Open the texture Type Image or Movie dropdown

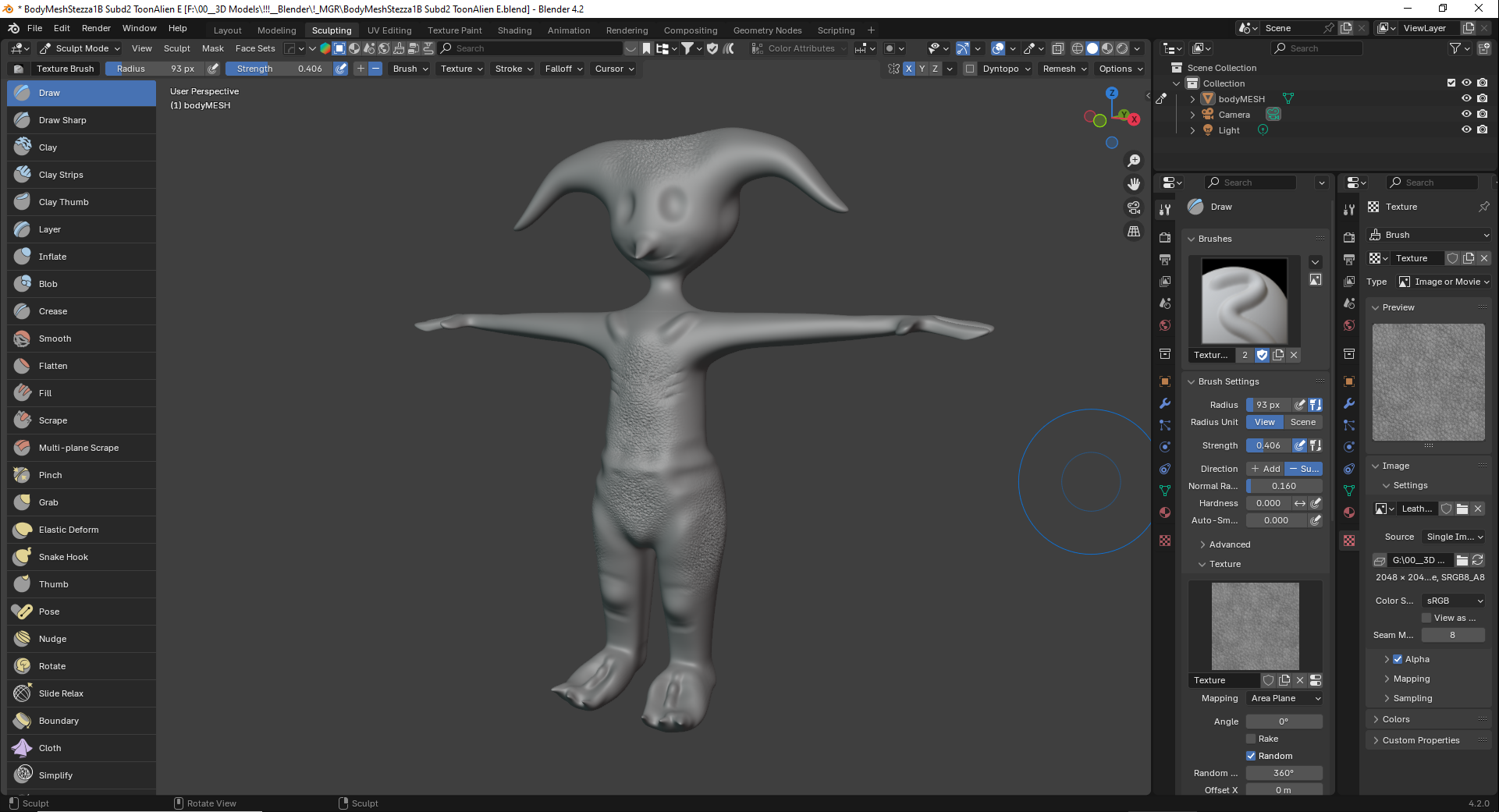[1443, 282]
